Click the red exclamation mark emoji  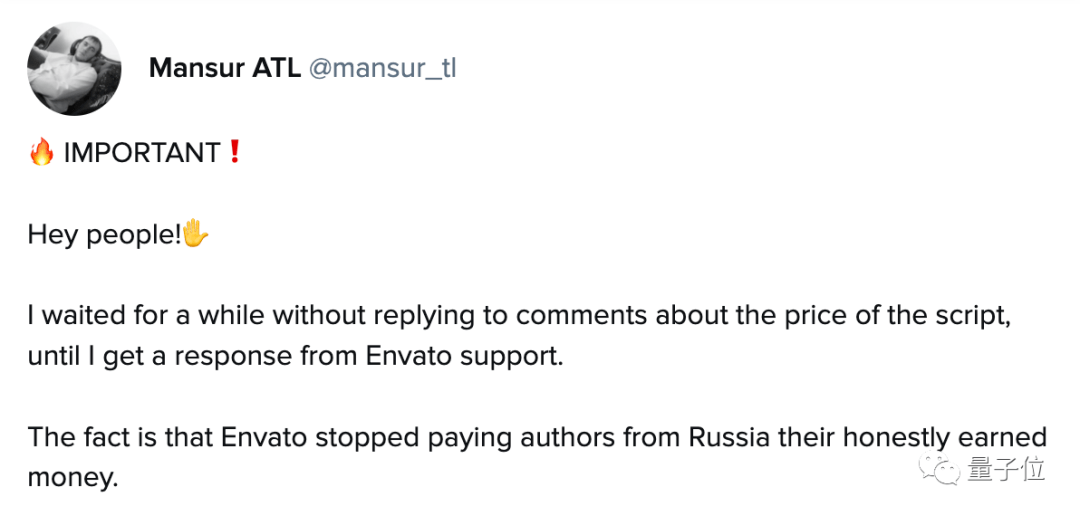[235, 153]
